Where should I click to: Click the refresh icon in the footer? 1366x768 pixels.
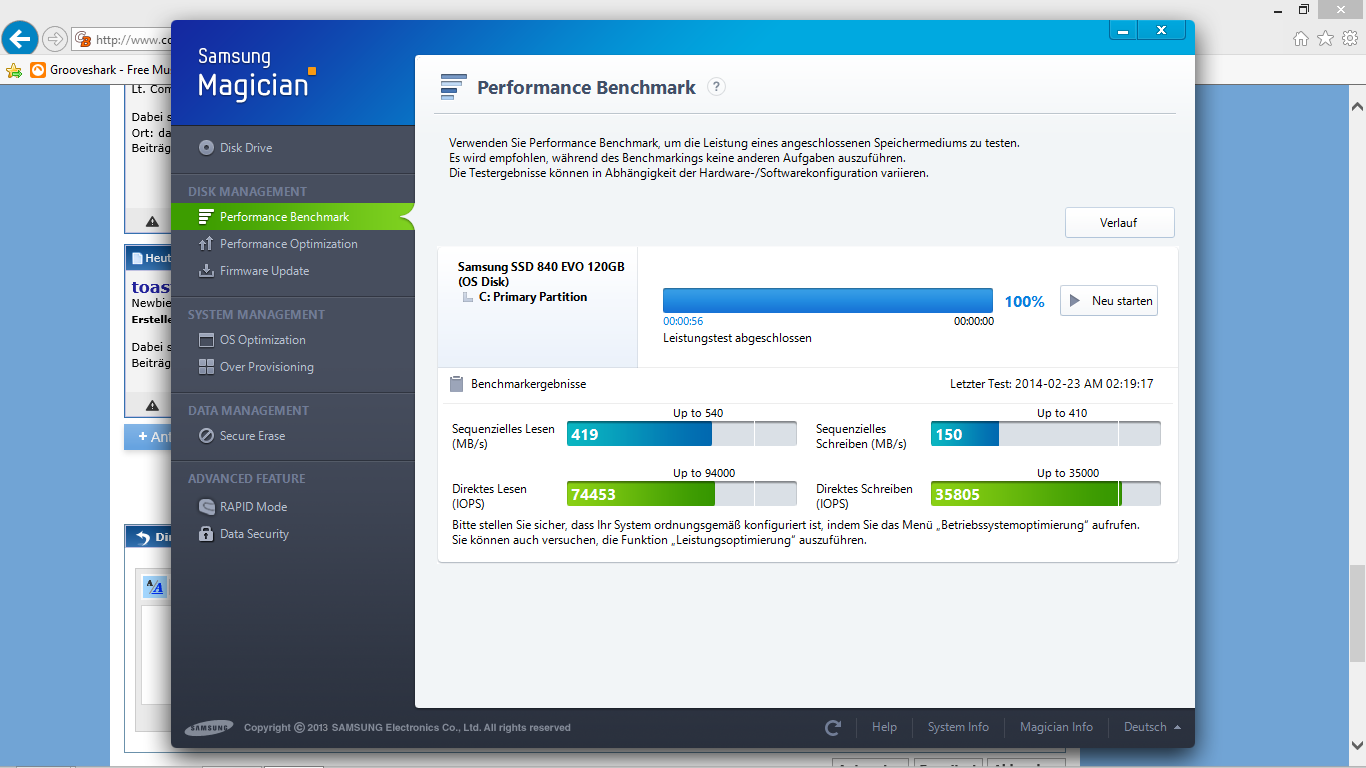[833, 728]
